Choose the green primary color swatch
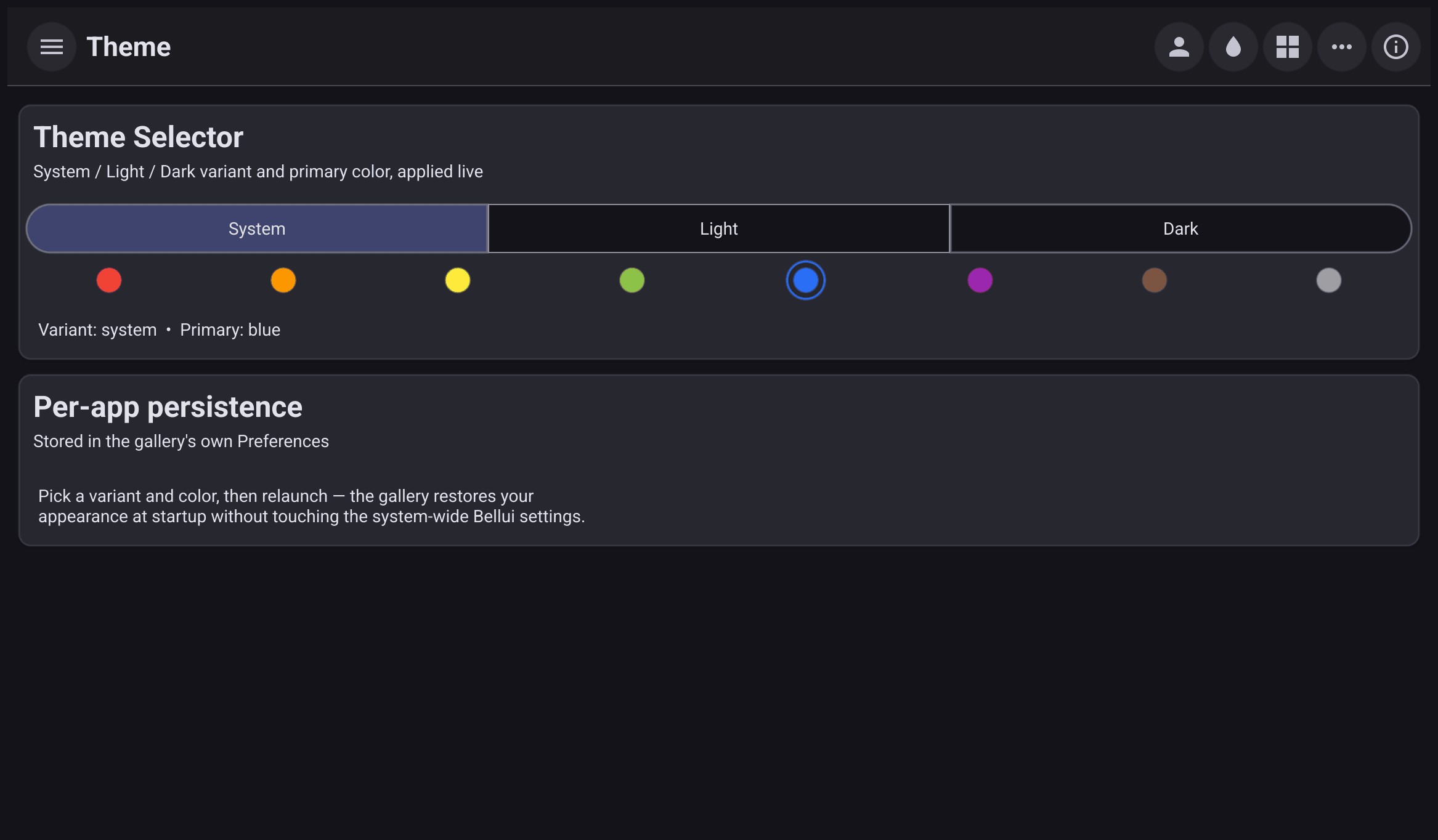The width and height of the screenshot is (1438, 840). point(632,280)
